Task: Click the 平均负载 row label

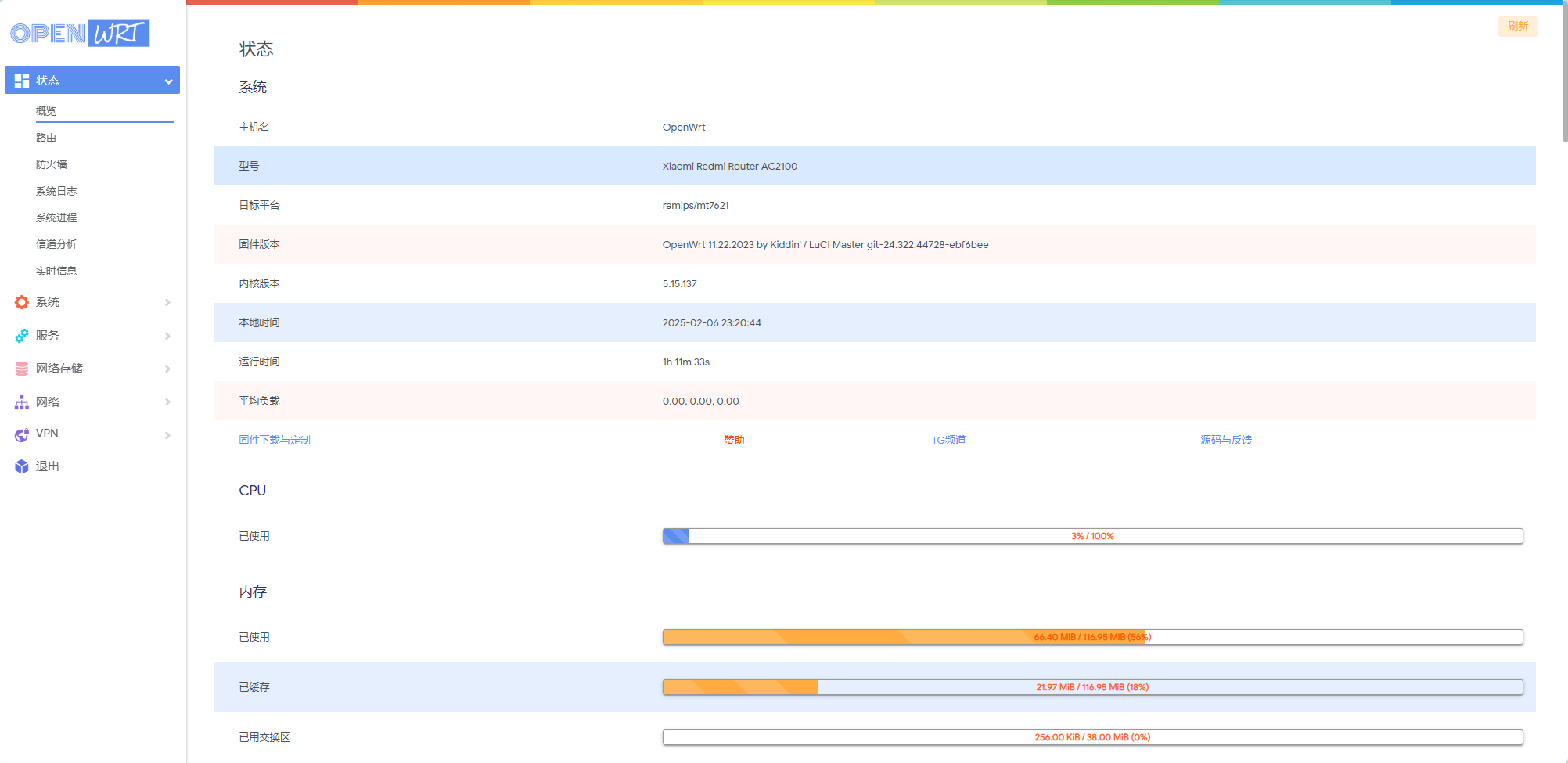Action: (259, 401)
